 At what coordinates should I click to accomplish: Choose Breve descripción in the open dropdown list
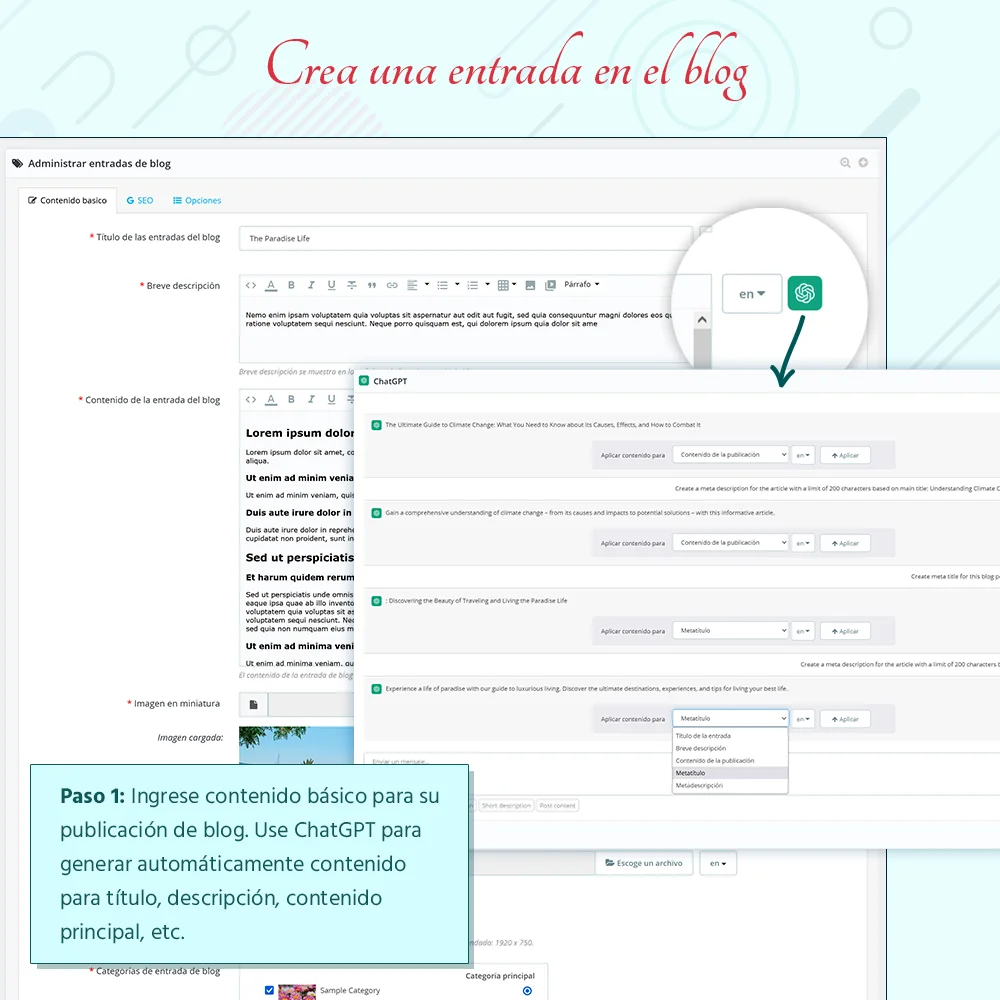pyautogui.click(x=700, y=748)
